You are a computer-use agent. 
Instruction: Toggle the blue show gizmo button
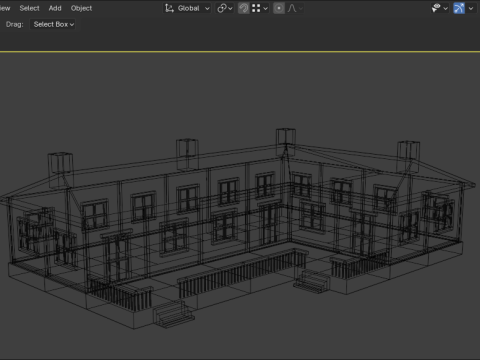pyautogui.click(x=459, y=8)
